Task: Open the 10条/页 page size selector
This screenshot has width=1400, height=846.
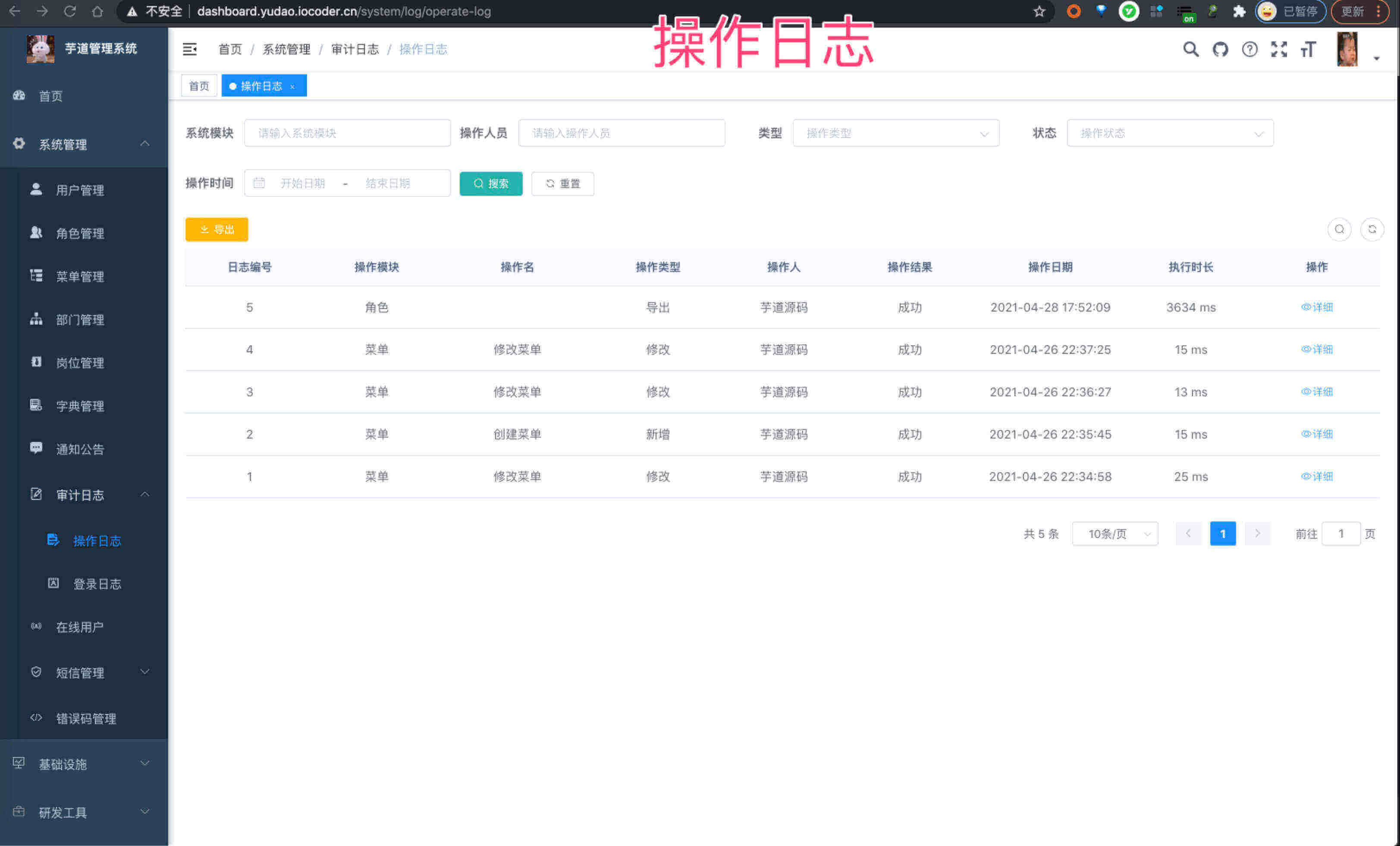Action: coord(1114,534)
